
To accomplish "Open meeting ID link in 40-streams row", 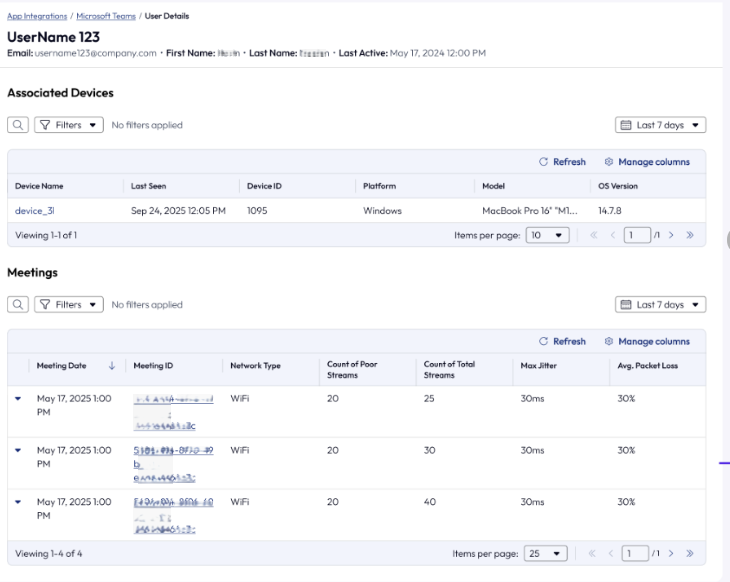I will (x=173, y=515).
